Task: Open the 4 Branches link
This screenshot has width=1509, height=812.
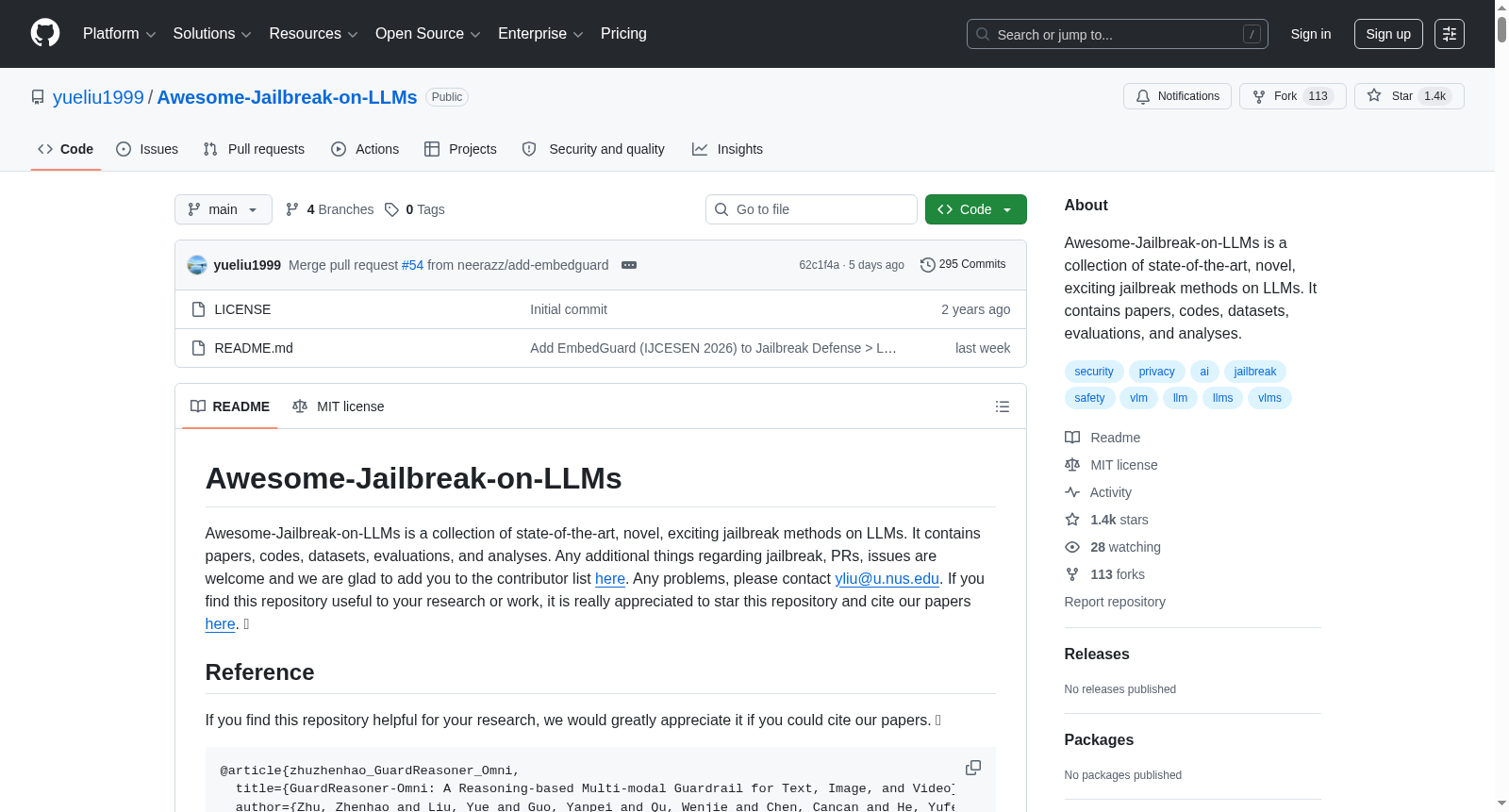Action: click(x=330, y=209)
